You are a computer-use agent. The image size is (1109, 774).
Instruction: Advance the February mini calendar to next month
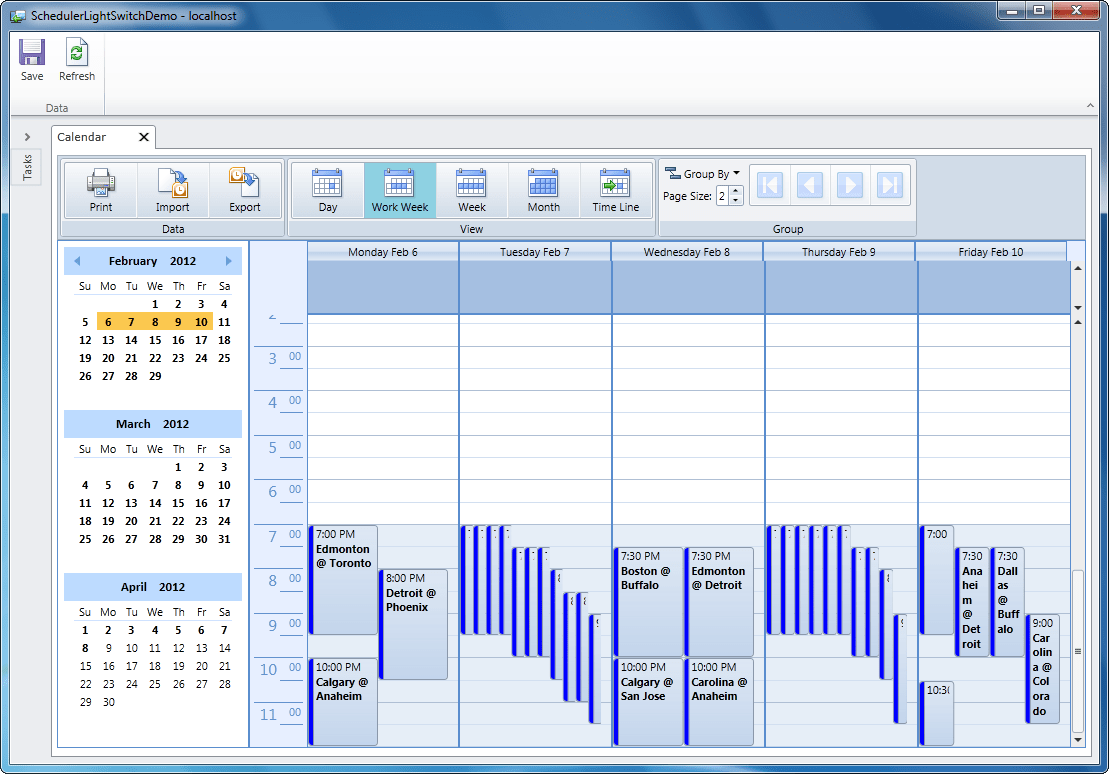pyautogui.click(x=230, y=260)
